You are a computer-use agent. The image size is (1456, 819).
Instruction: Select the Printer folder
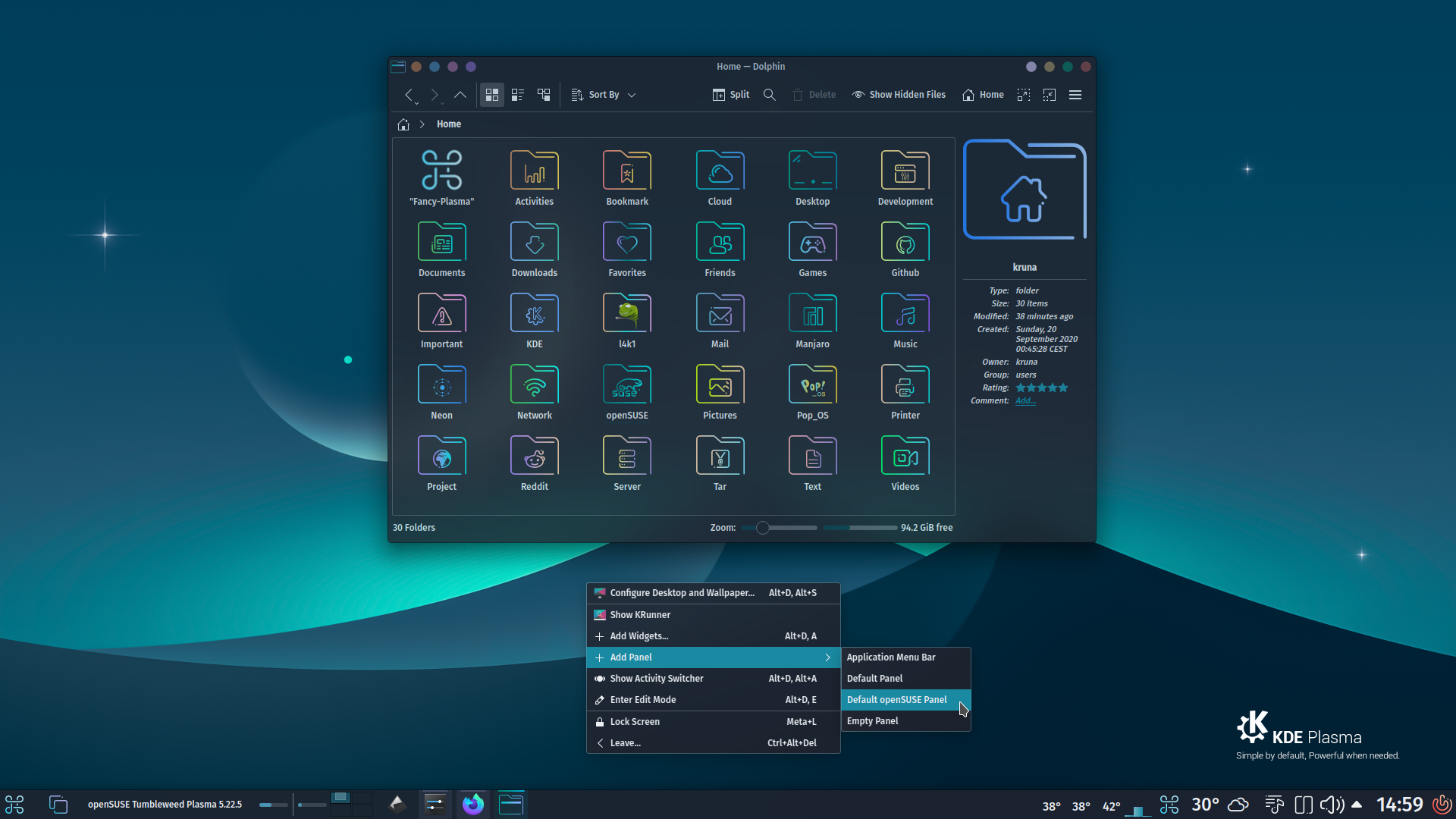click(905, 392)
